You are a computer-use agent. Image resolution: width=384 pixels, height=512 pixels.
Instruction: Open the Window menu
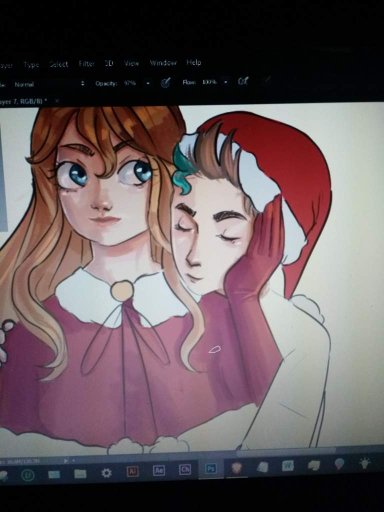(163, 63)
